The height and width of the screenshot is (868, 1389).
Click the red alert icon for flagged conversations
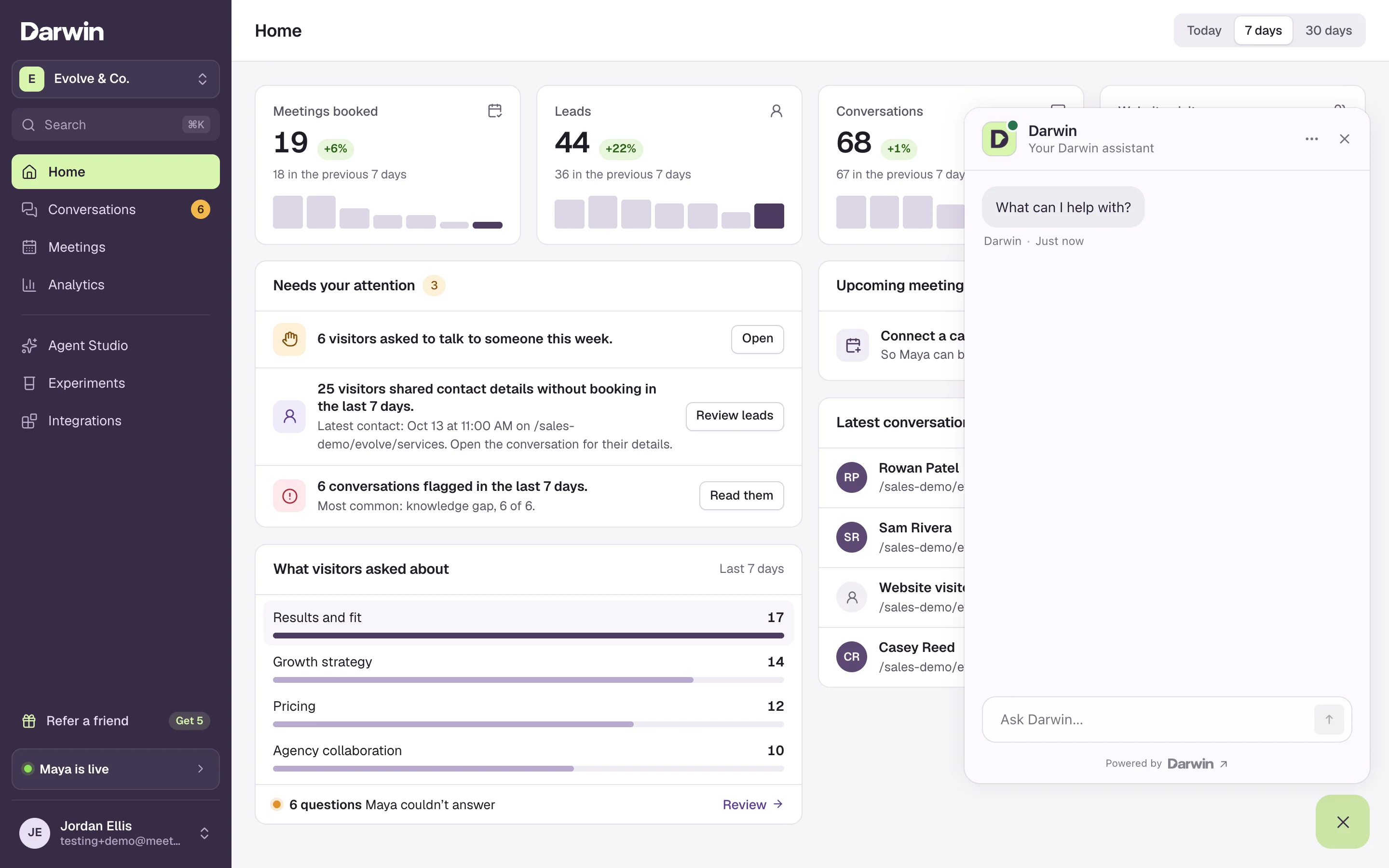point(289,496)
